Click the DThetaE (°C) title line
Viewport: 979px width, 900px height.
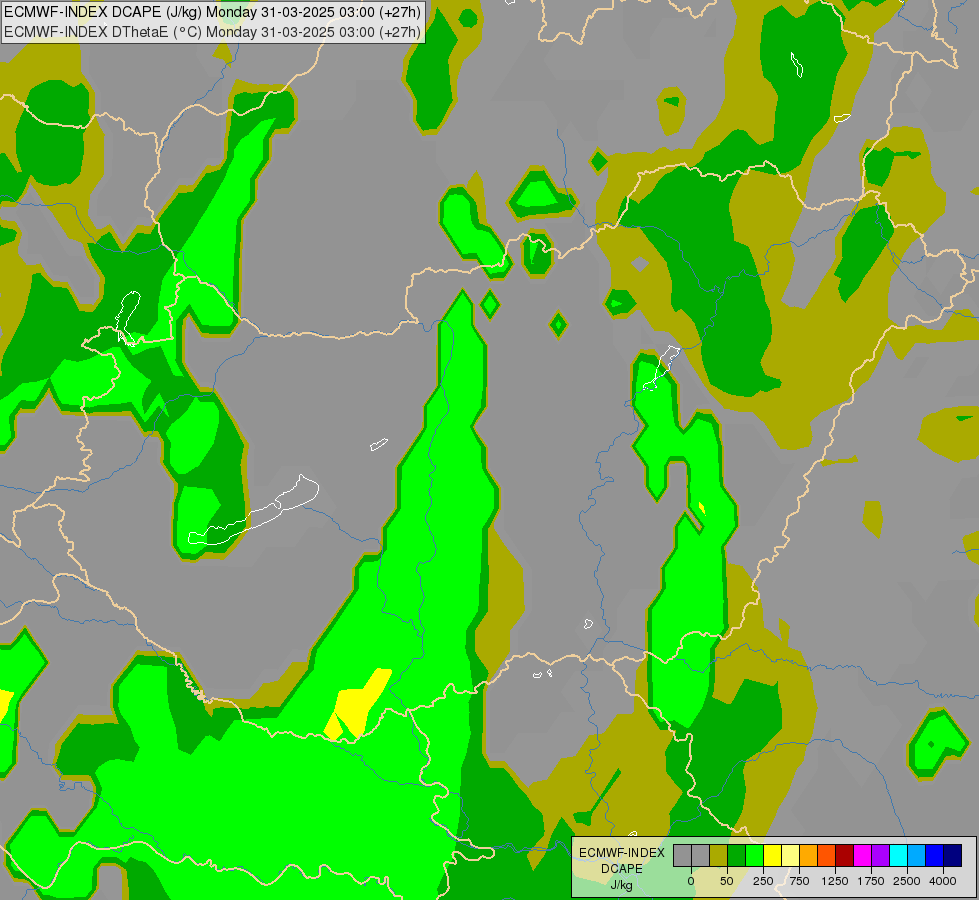pos(213,32)
